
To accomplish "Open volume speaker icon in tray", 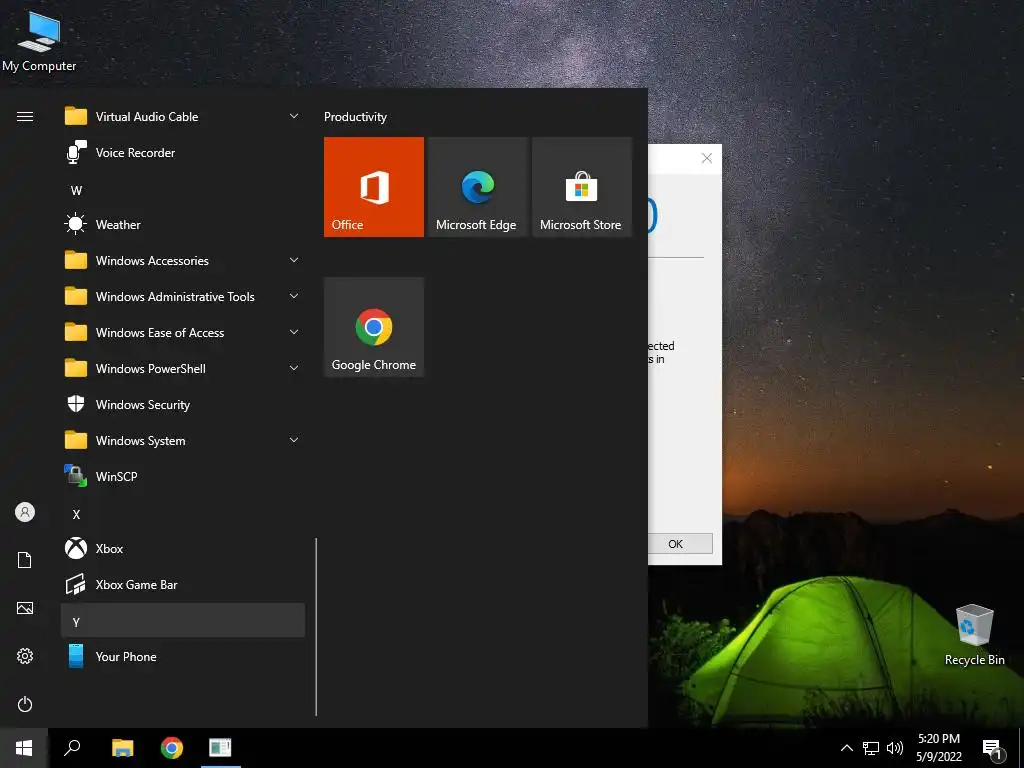I will [x=895, y=748].
